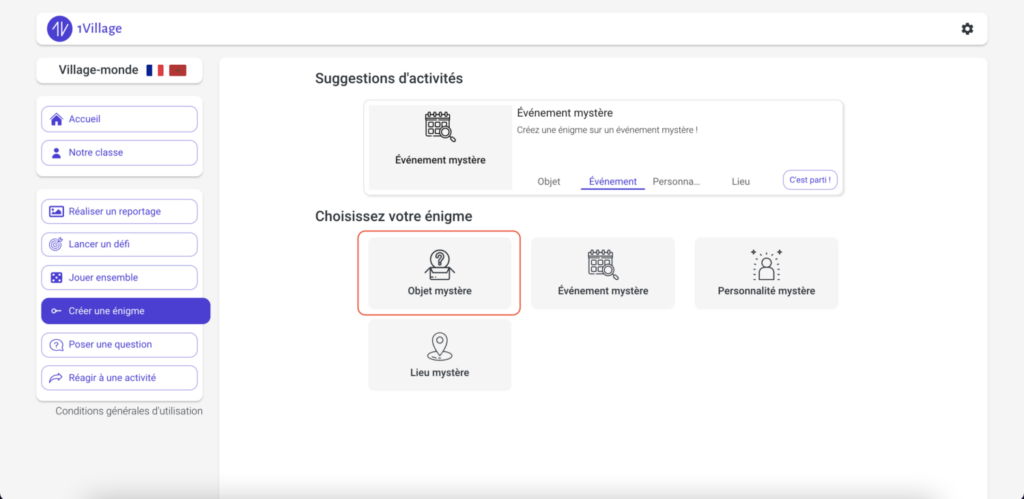Screen dimensions: 1024x499
Task: Click Réagir à une activité
Action: pyautogui.click(x=120, y=378)
